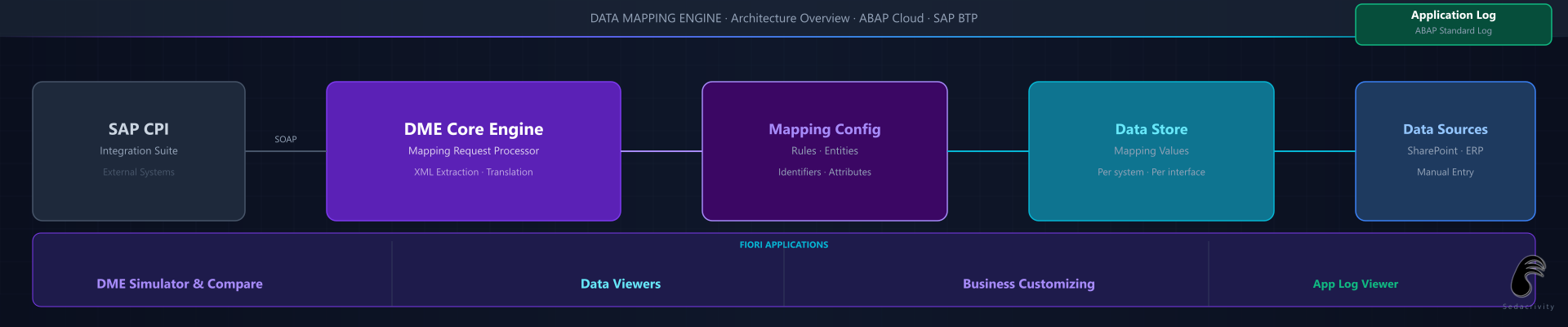The image size is (1568, 327).
Task: Select the Data Store card
Action: 1151,151
